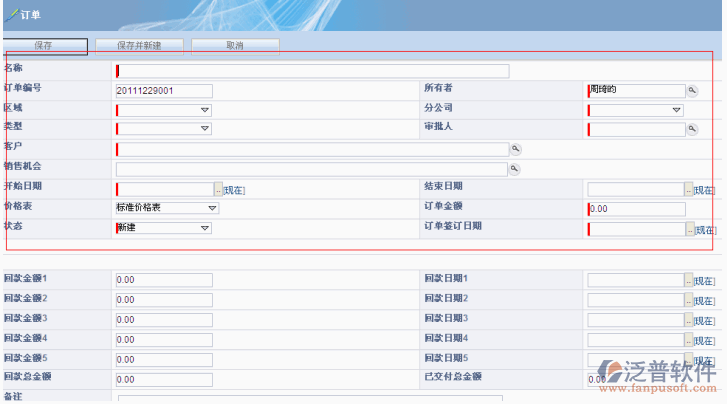
Task: Open date picker button for 回款日期3
Action: (x=689, y=320)
